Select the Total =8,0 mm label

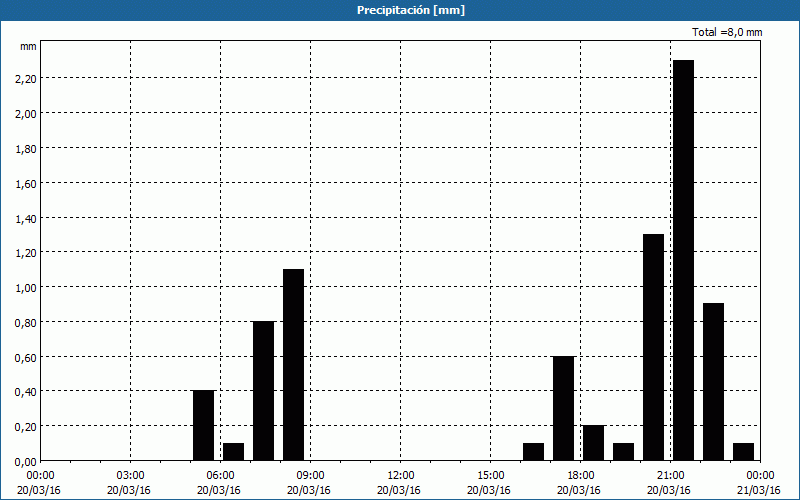point(727,32)
